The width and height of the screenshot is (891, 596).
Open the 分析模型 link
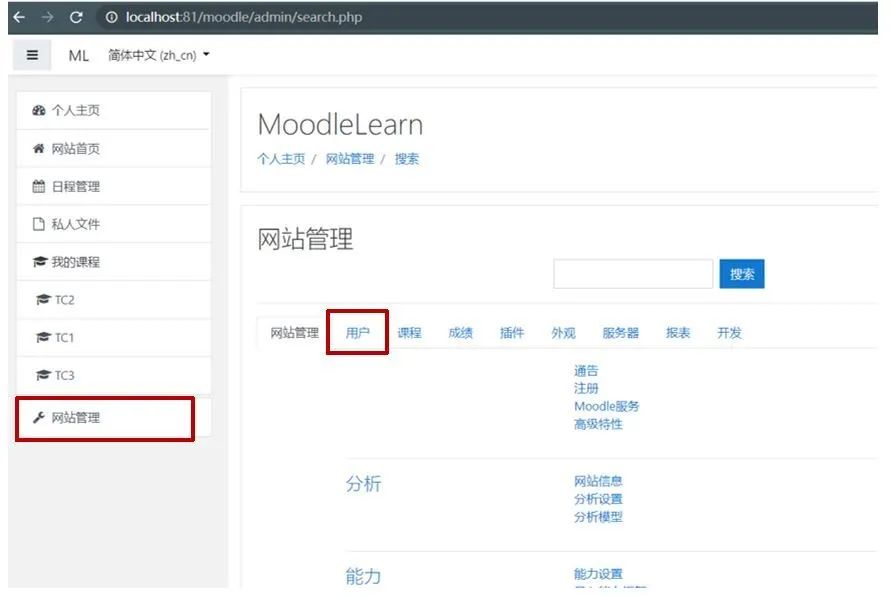coord(598,517)
